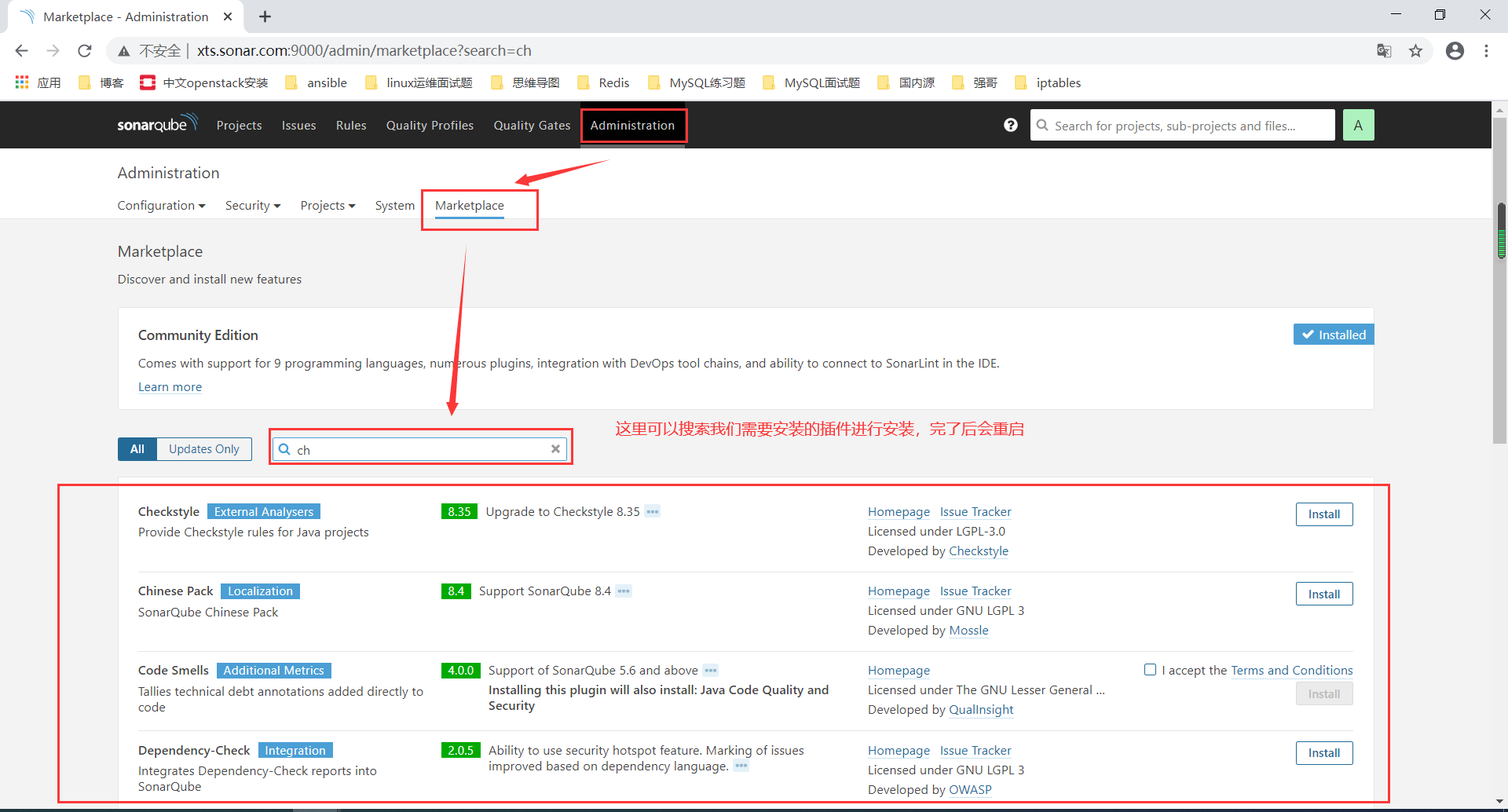Close the Marketplace browser tab
The width and height of the screenshot is (1508, 812).
(x=228, y=16)
